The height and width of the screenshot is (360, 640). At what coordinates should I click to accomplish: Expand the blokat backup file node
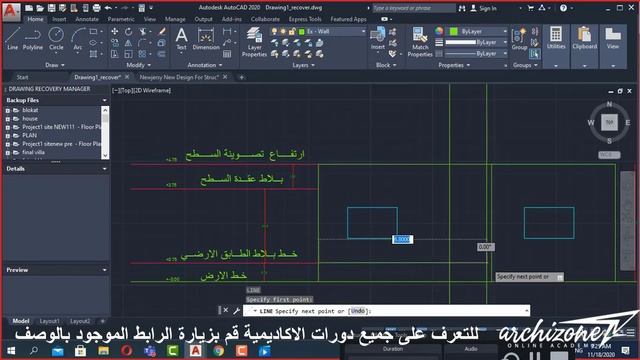click(7, 110)
